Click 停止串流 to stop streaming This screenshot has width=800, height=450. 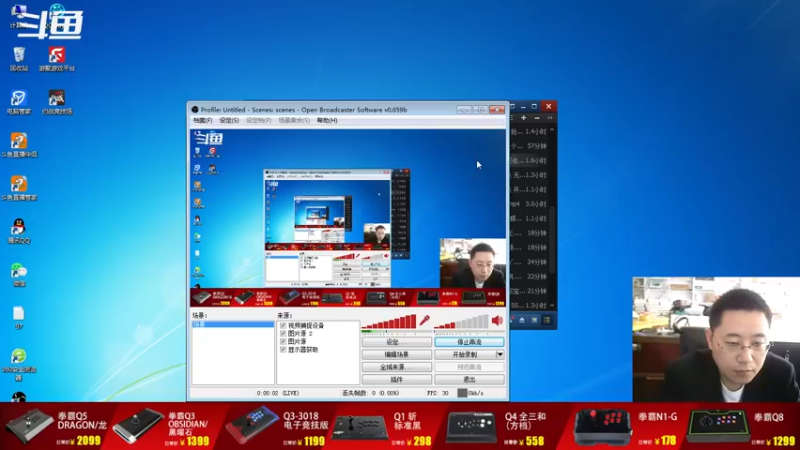click(469, 342)
